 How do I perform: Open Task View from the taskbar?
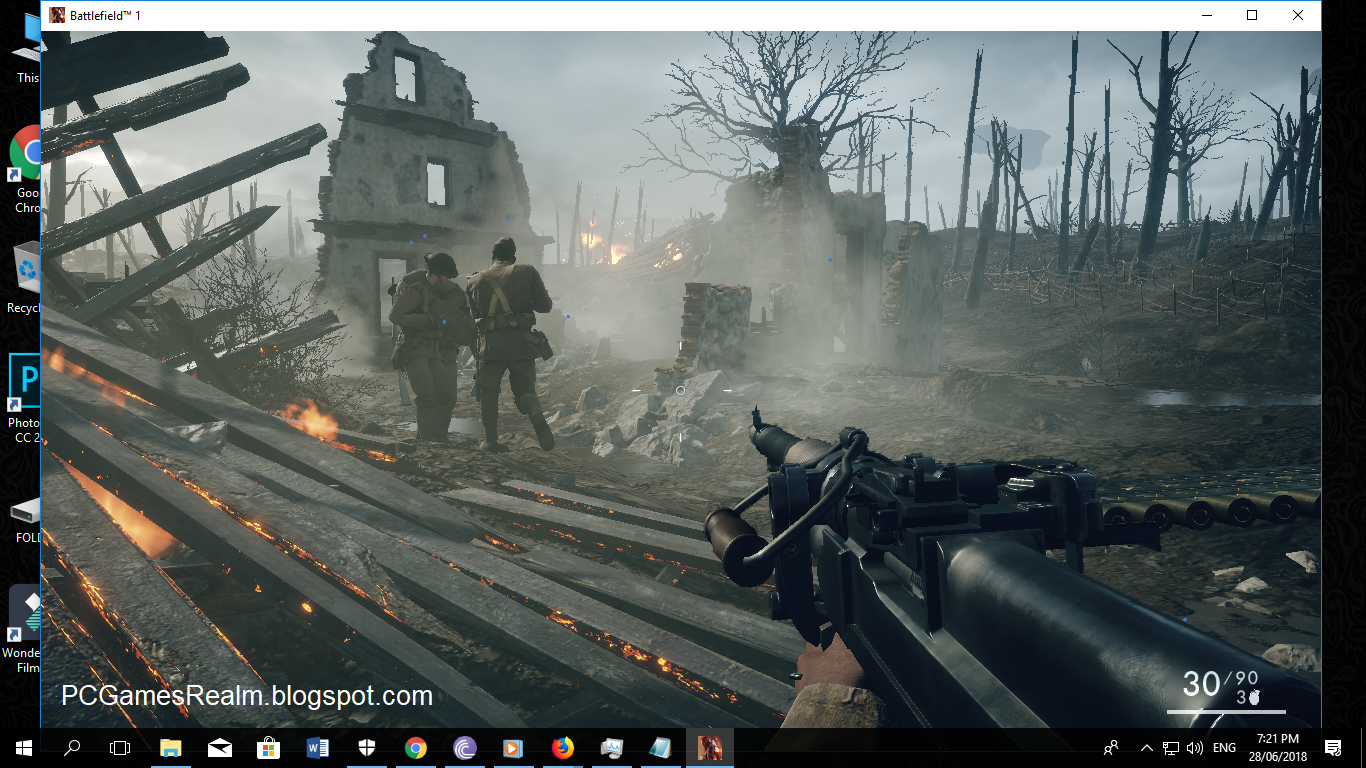[x=120, y=747]
